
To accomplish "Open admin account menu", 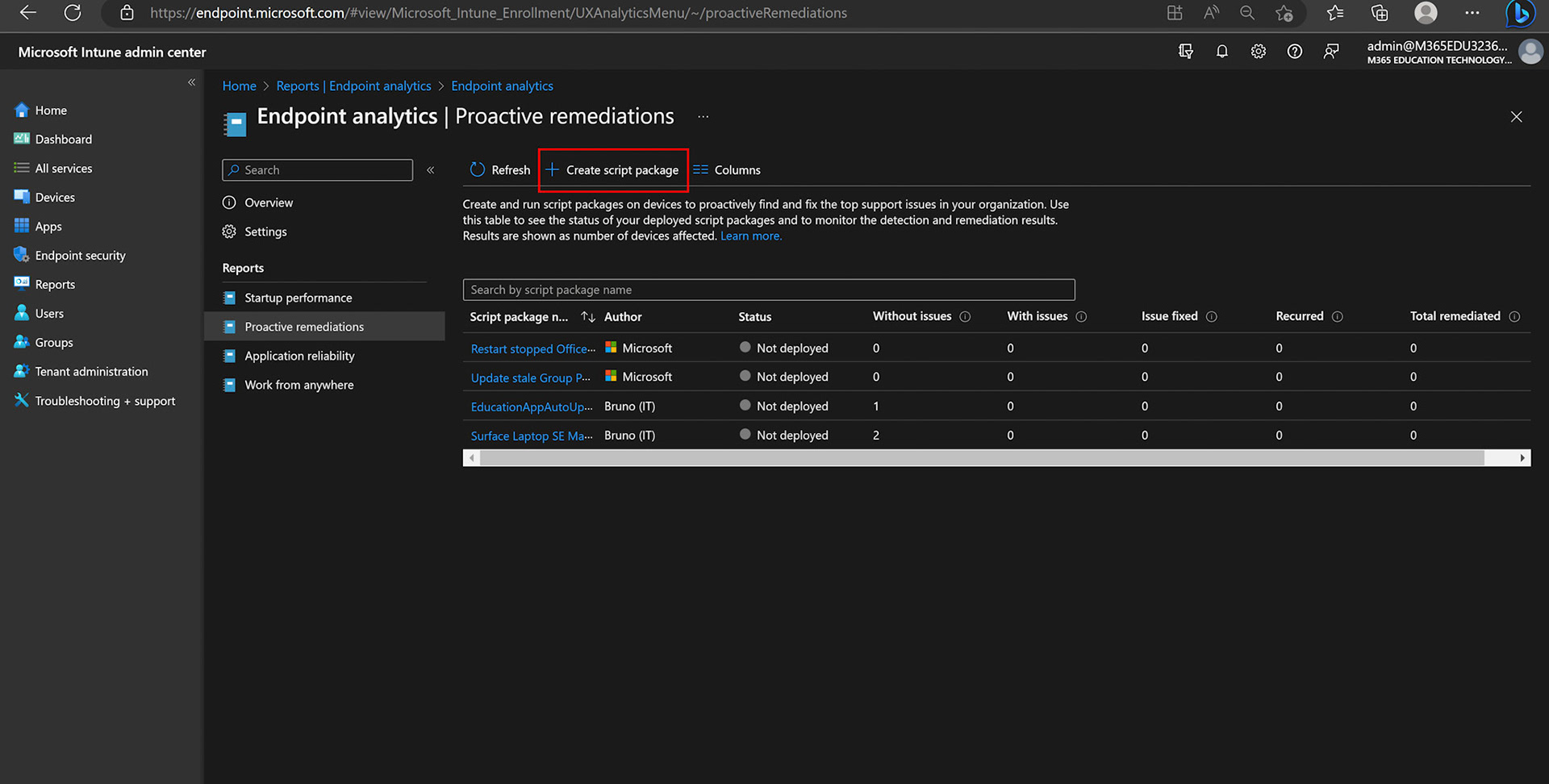I will [1454, 52].
